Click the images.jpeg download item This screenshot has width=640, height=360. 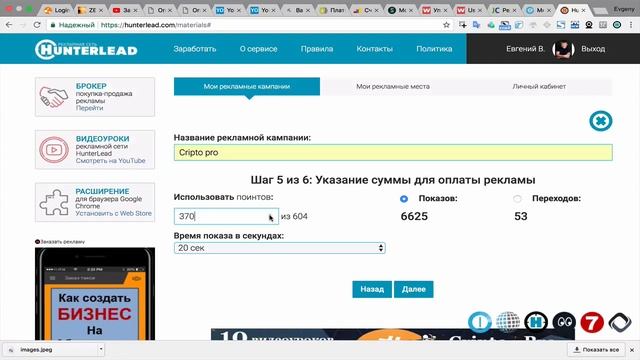[x=50, y=349]
